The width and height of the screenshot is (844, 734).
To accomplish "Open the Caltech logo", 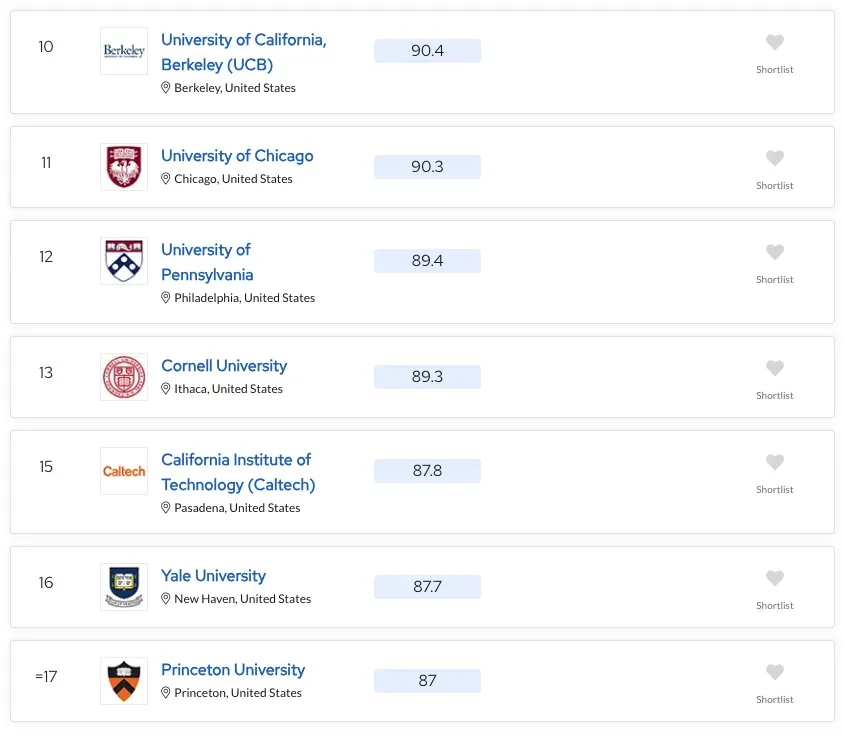I will point(124,471).
